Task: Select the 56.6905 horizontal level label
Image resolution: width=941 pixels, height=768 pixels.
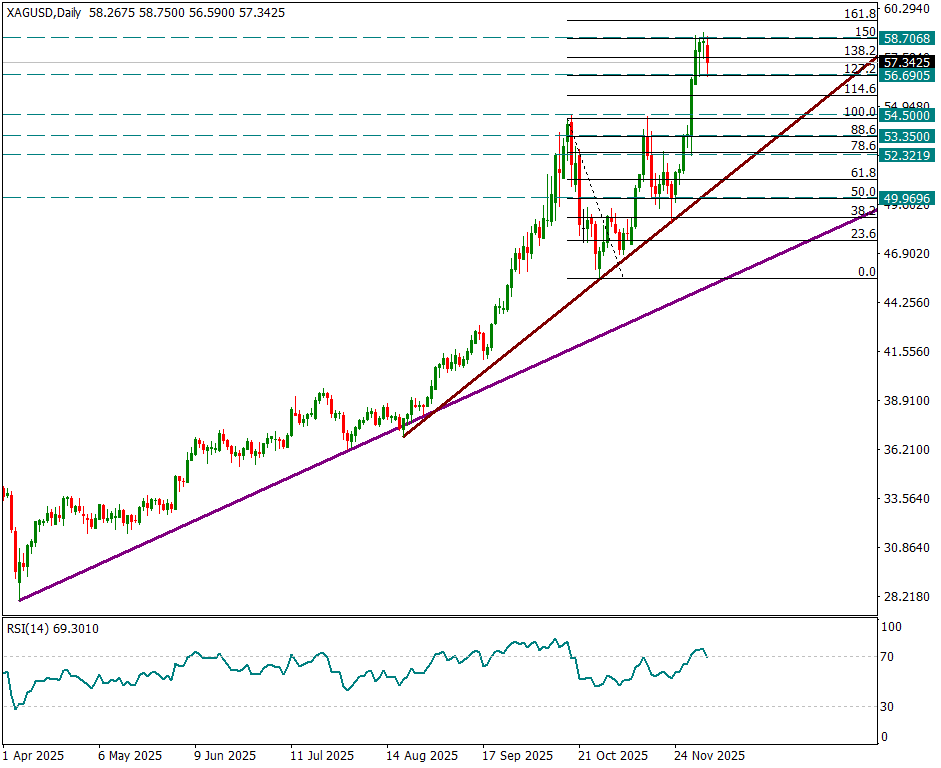Action: (907, 76)
